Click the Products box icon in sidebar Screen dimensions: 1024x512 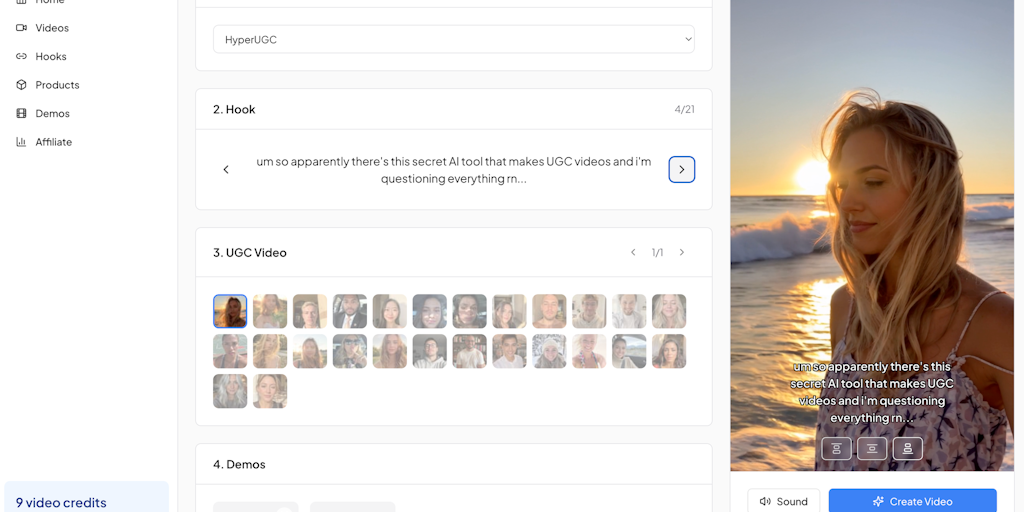pos(22,85)
